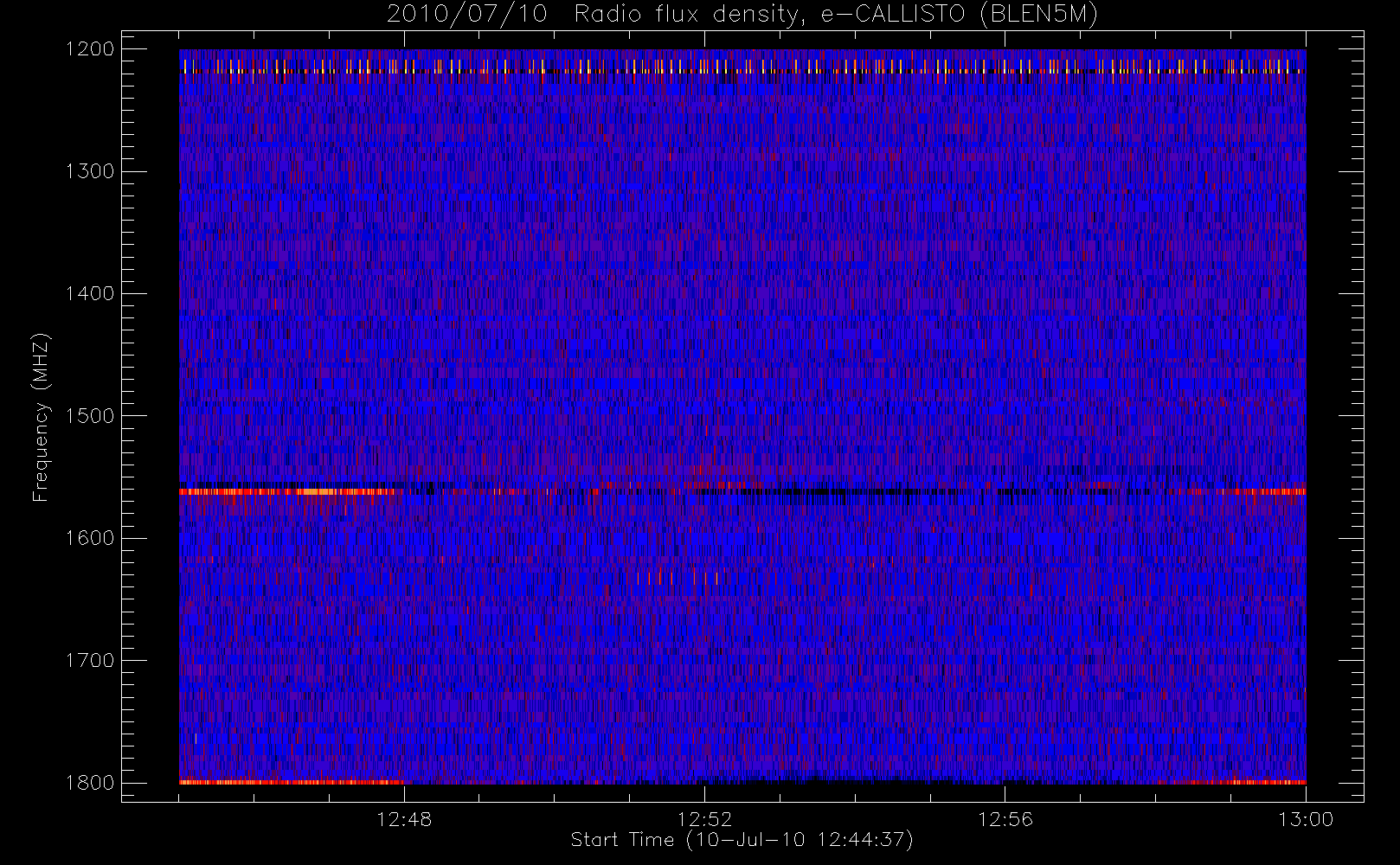
Task: Click the 12:52 time tick label
Action: point(704,819)
